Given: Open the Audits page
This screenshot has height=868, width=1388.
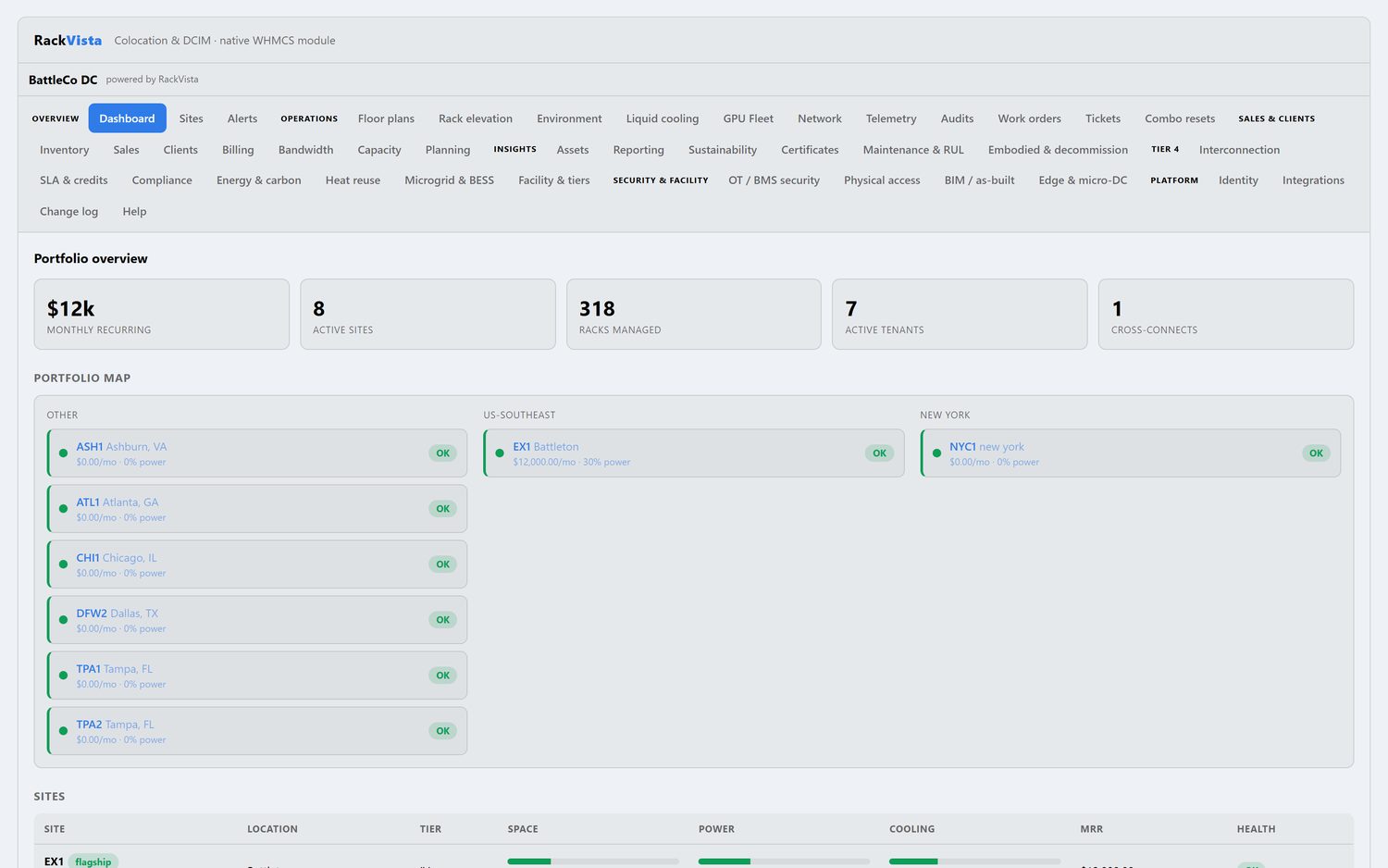Looking at the screenshot, I should [x=957, y=118].
